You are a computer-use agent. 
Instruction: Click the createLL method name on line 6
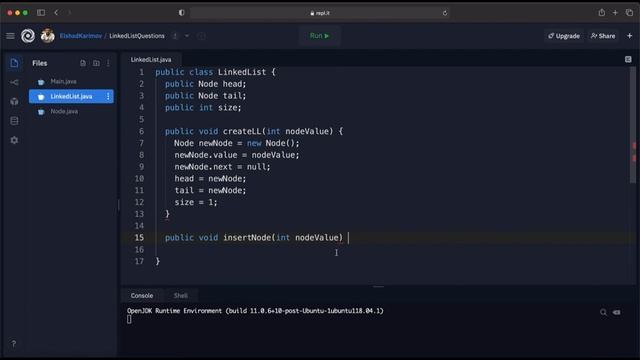point(242,131)
